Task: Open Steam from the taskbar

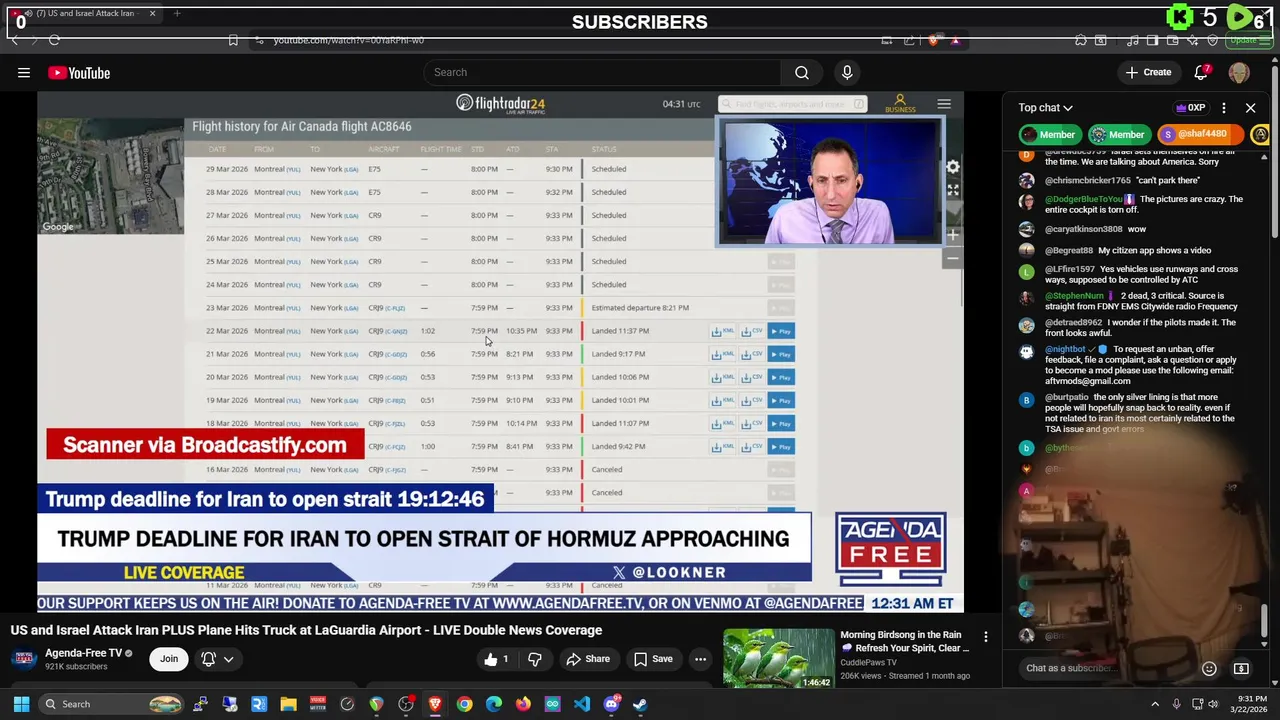Action: point(640,704)
